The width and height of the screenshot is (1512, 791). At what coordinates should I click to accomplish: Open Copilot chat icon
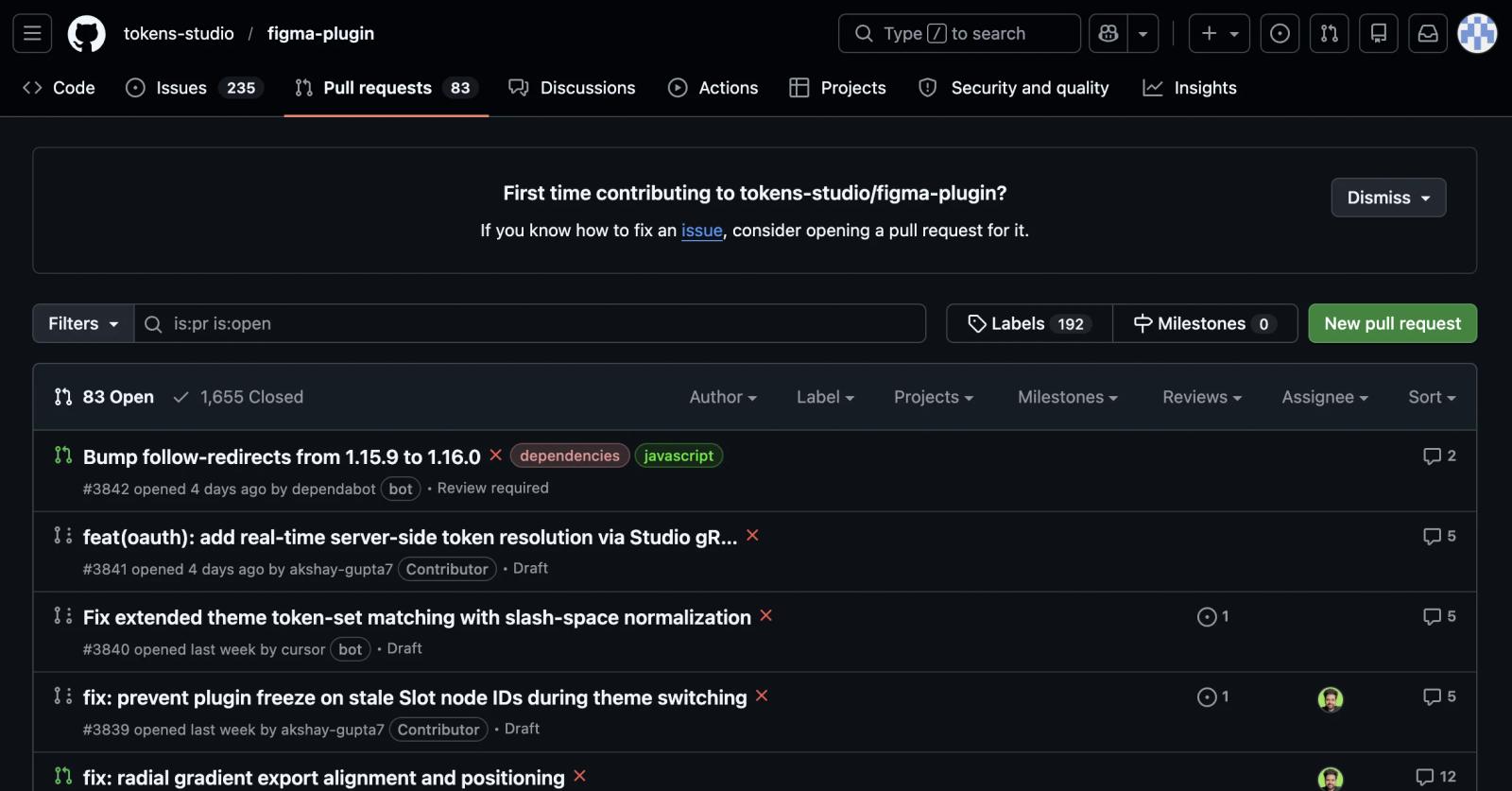[1108, 34]
